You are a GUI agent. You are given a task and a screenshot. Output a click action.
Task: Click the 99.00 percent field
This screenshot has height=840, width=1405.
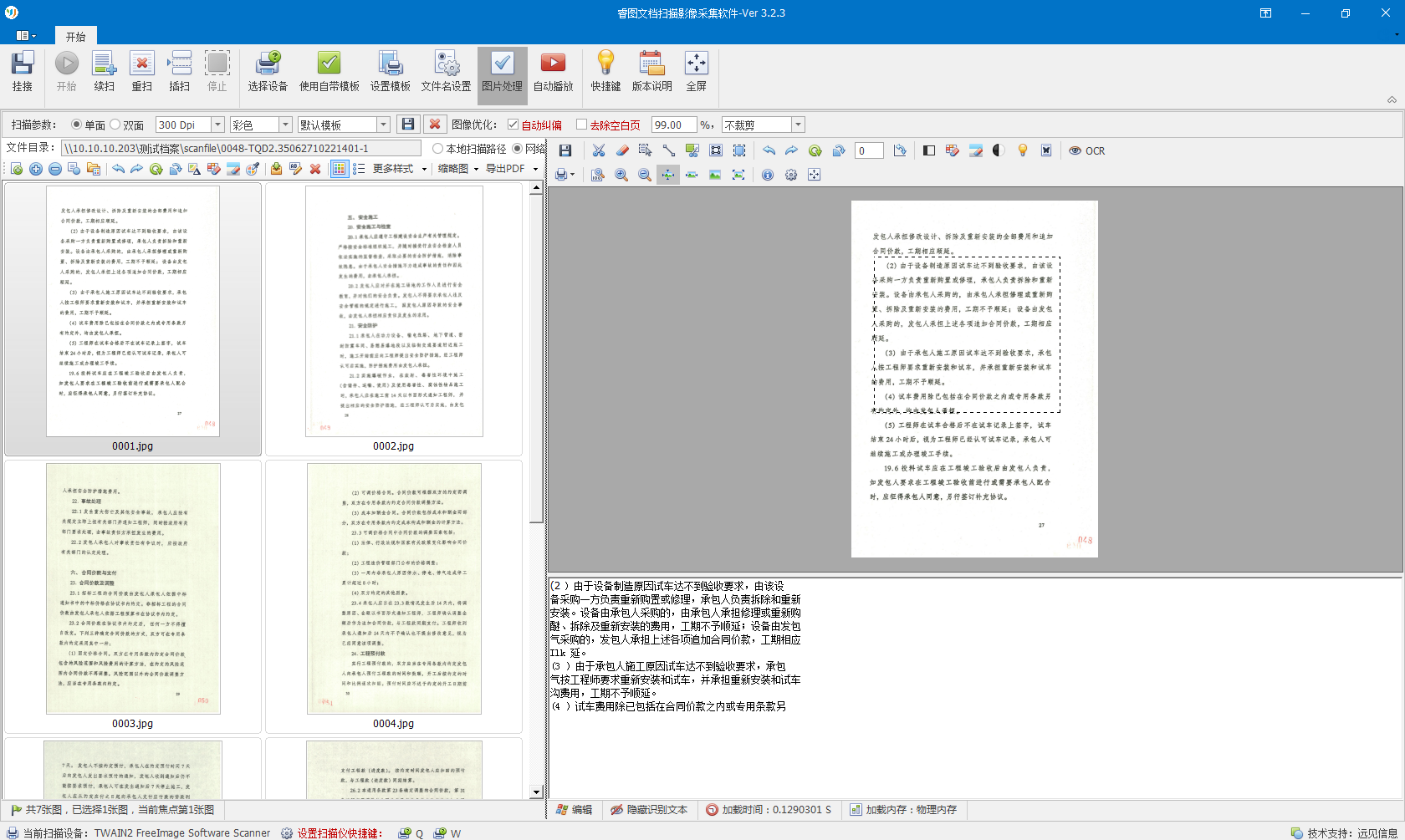click(674, 125)
